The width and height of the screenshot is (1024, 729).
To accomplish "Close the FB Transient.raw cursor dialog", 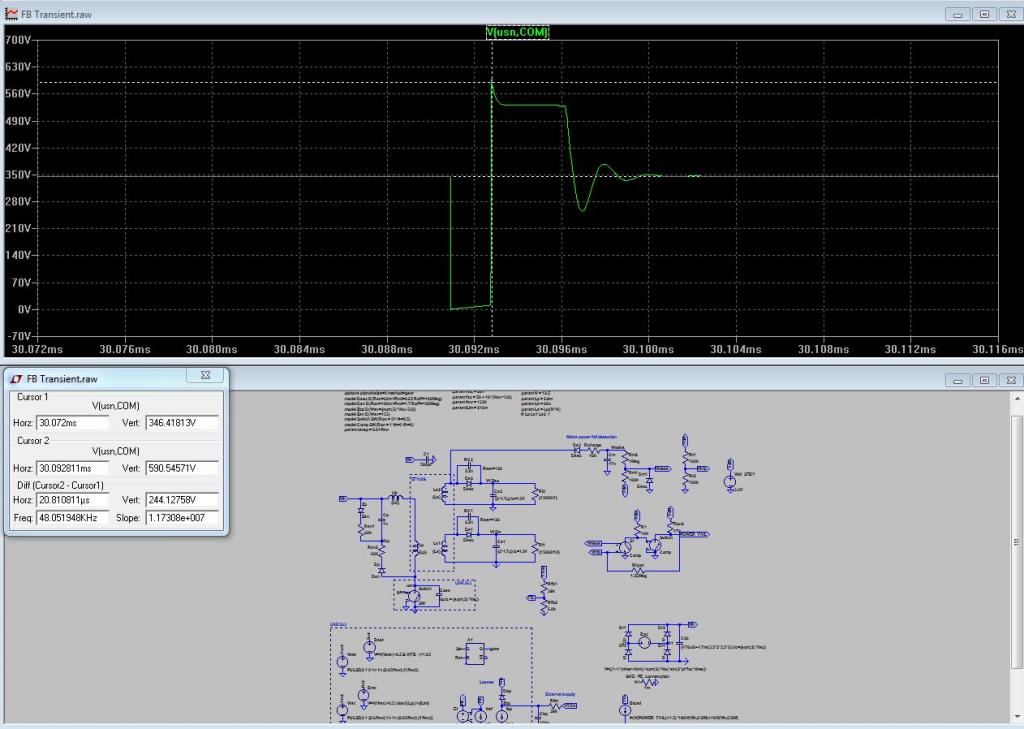I will (206, 376).
